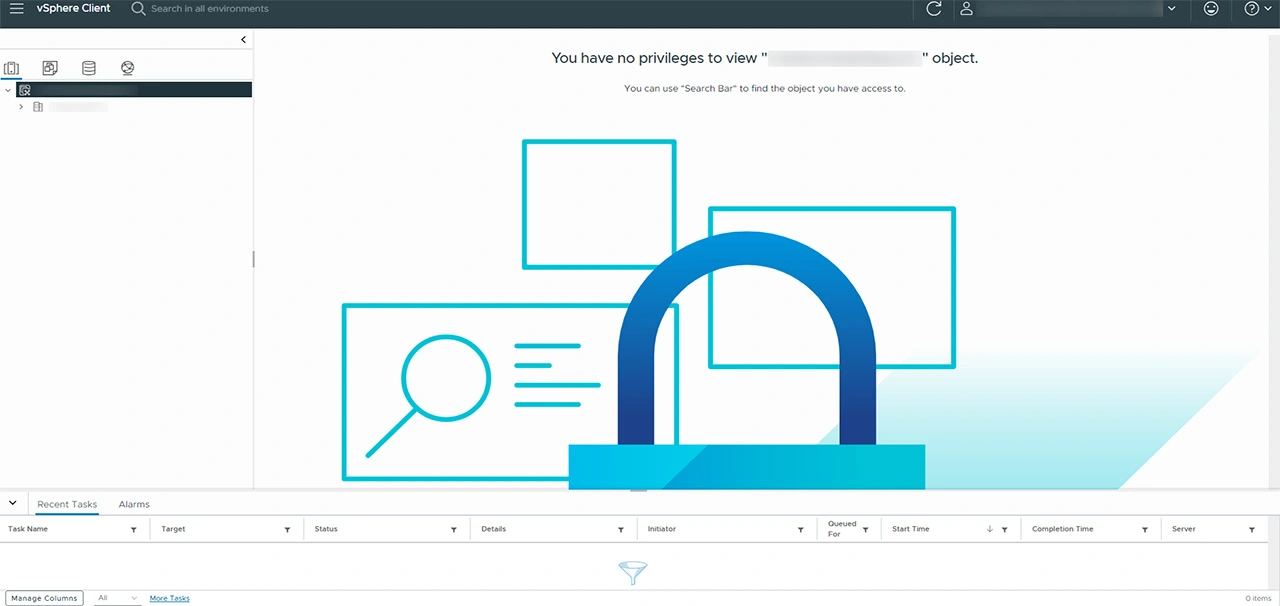1280x606 pixels.
Task: Switch to the Alarms tab
Action: [134, 504]
